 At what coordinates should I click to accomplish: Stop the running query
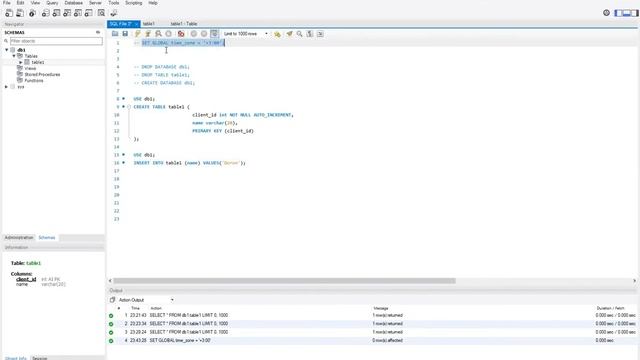pos(169,34)
